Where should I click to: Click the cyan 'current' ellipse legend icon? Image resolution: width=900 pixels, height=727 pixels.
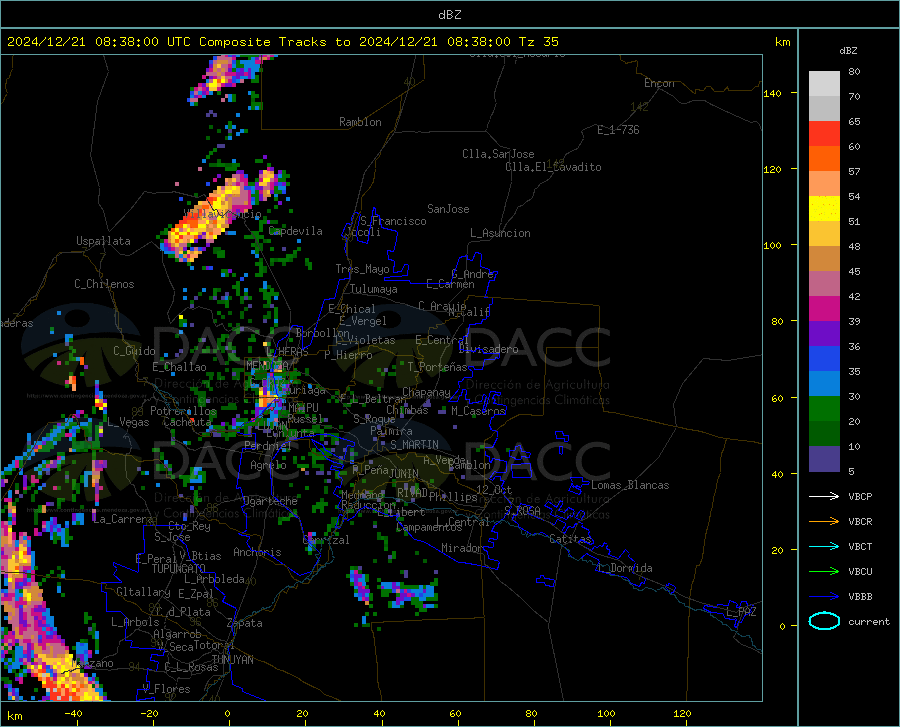click(824, 621)
